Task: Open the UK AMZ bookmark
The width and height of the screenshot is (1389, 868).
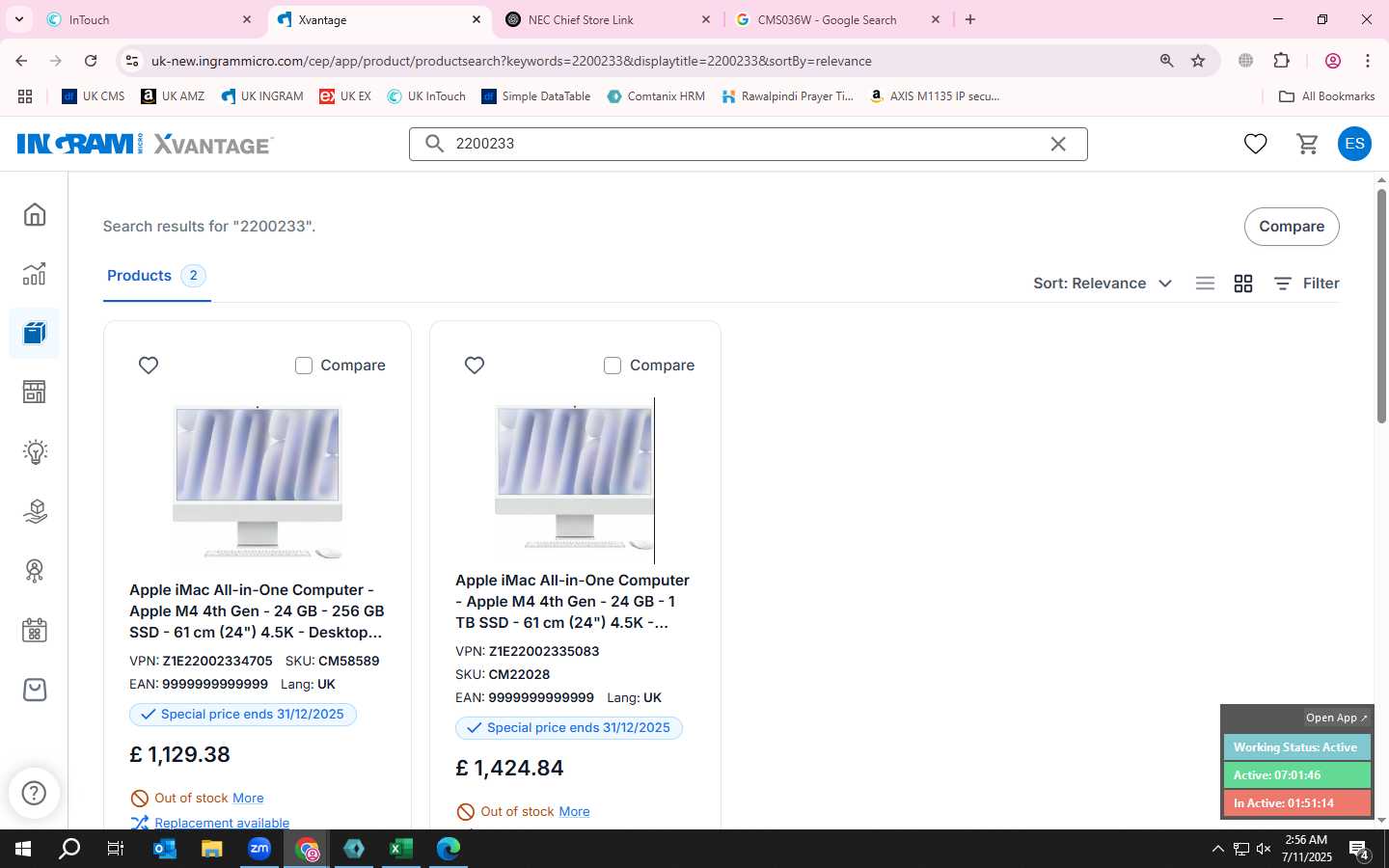Action: coord(173,96)
